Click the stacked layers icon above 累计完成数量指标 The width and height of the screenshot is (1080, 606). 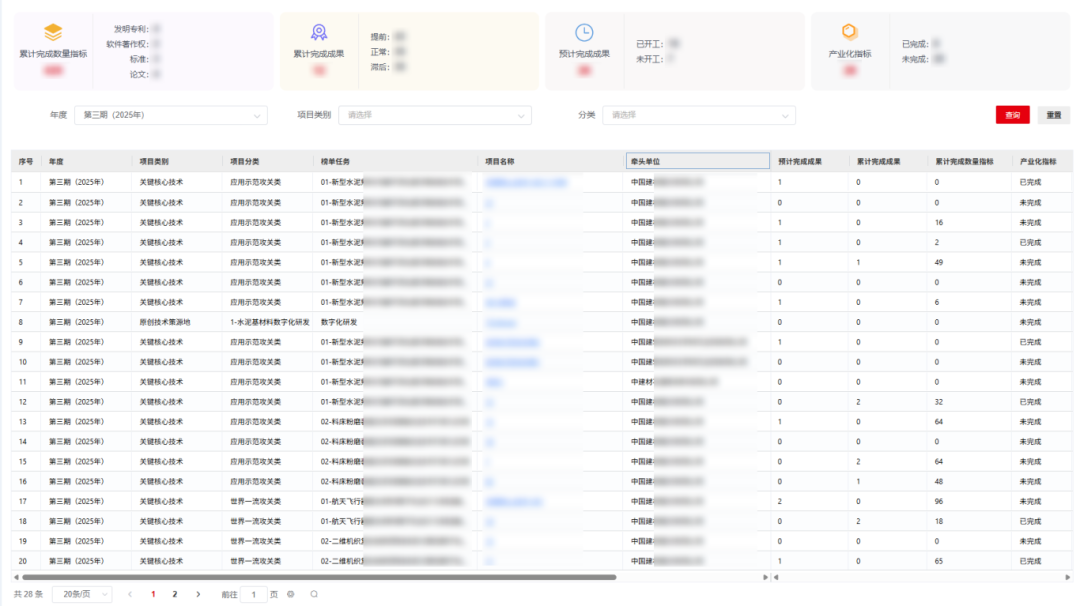(x=53, y=33)
